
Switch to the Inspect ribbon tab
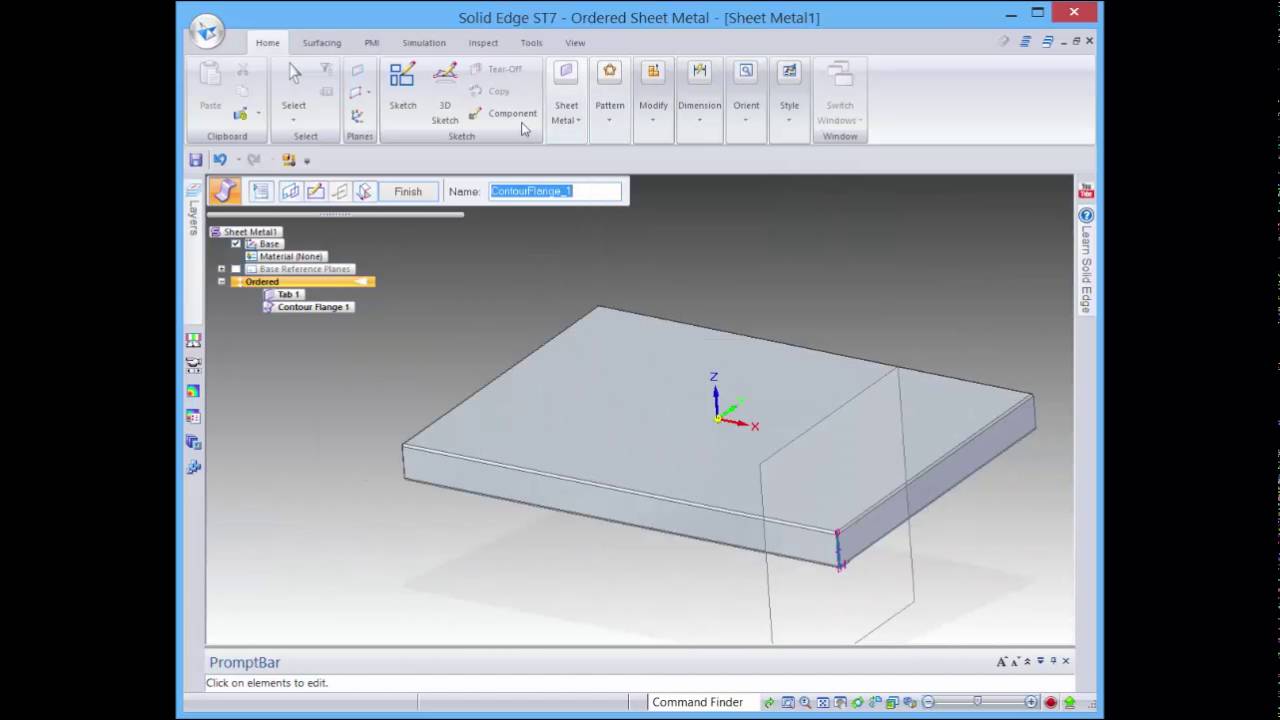coord(483,43)
